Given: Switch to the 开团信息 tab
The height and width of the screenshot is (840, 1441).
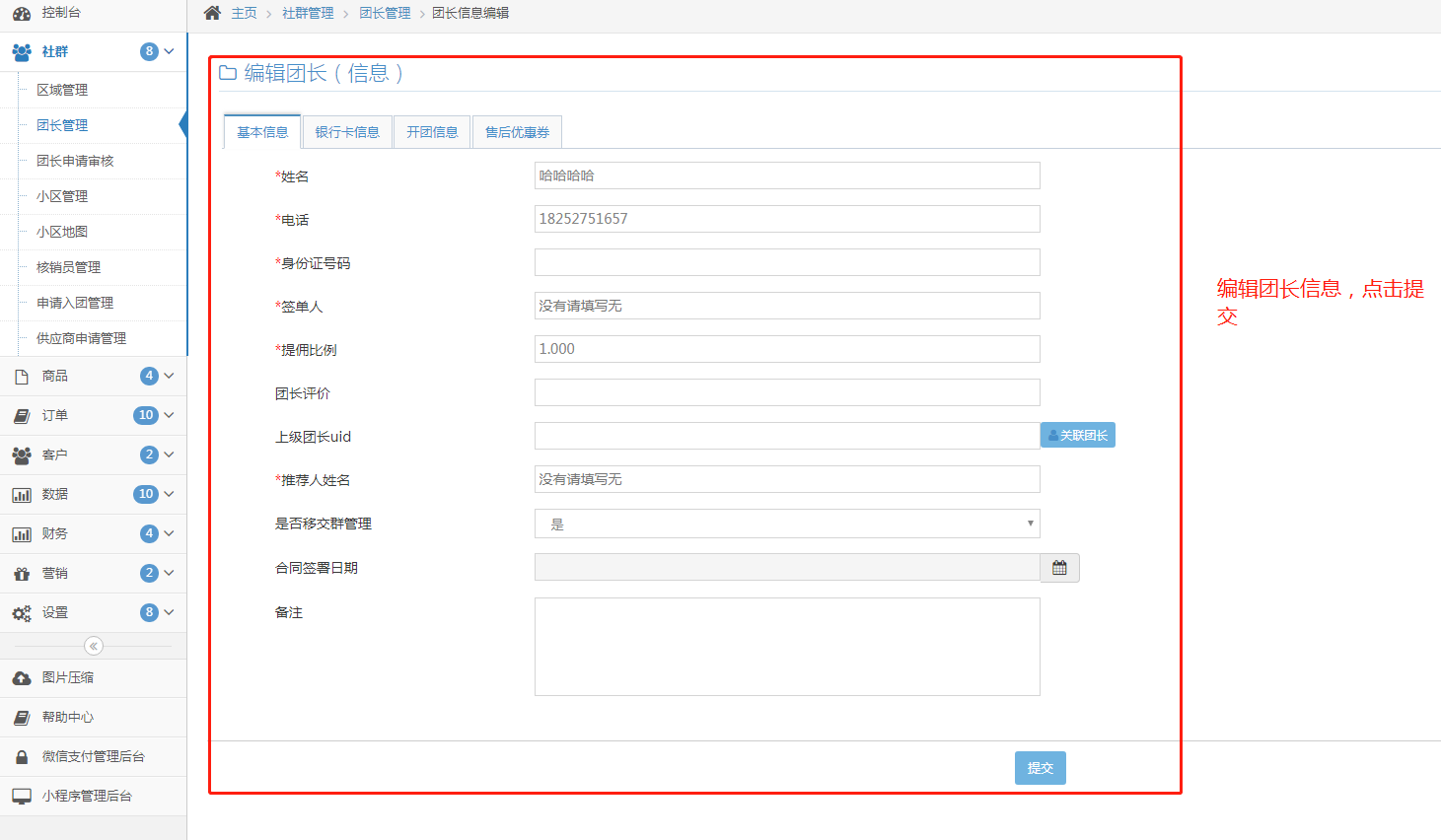Looking at the screenshot, I should point(432,132).
